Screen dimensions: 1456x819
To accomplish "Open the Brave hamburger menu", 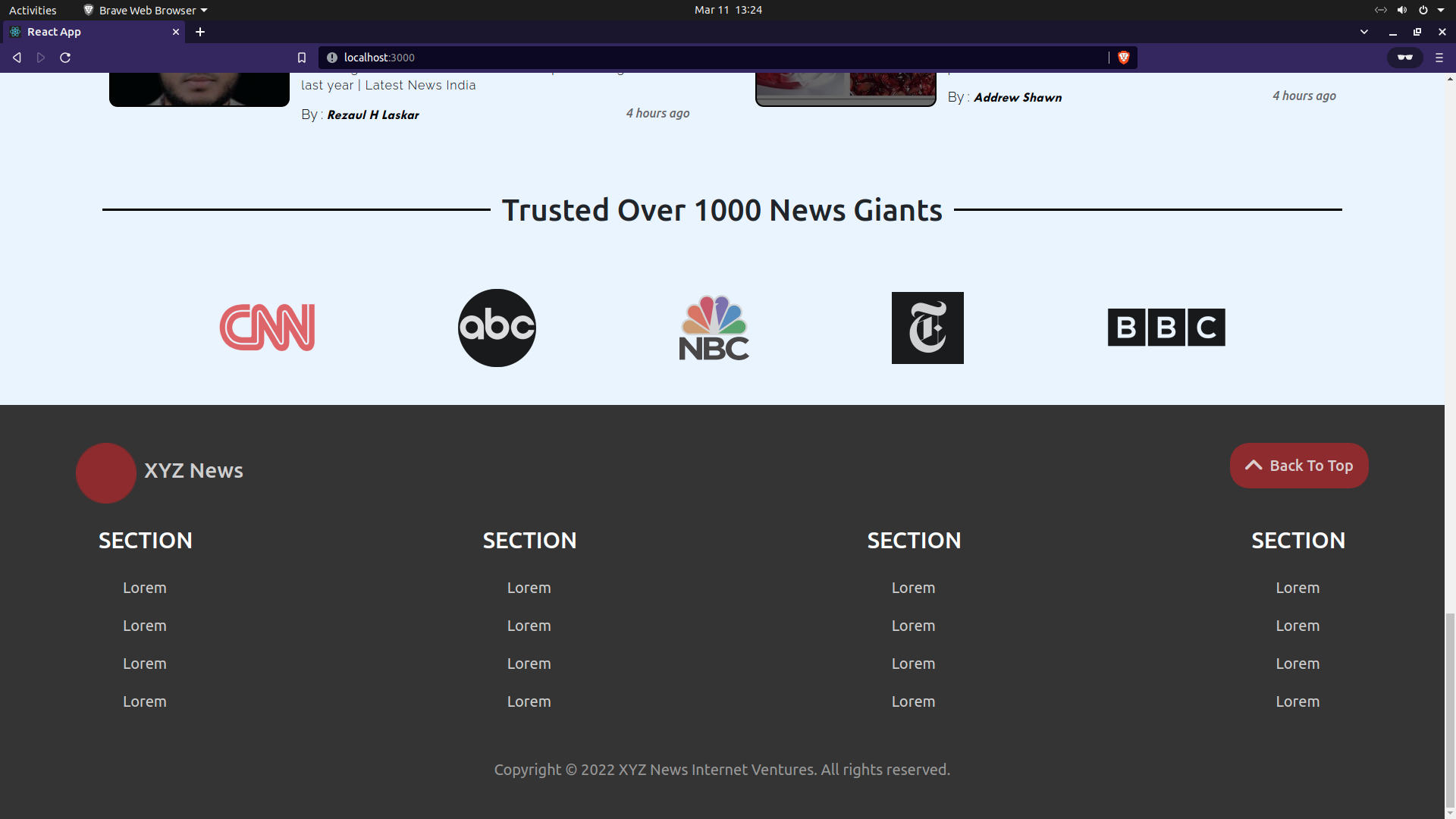I will [x=1439, y=58].
